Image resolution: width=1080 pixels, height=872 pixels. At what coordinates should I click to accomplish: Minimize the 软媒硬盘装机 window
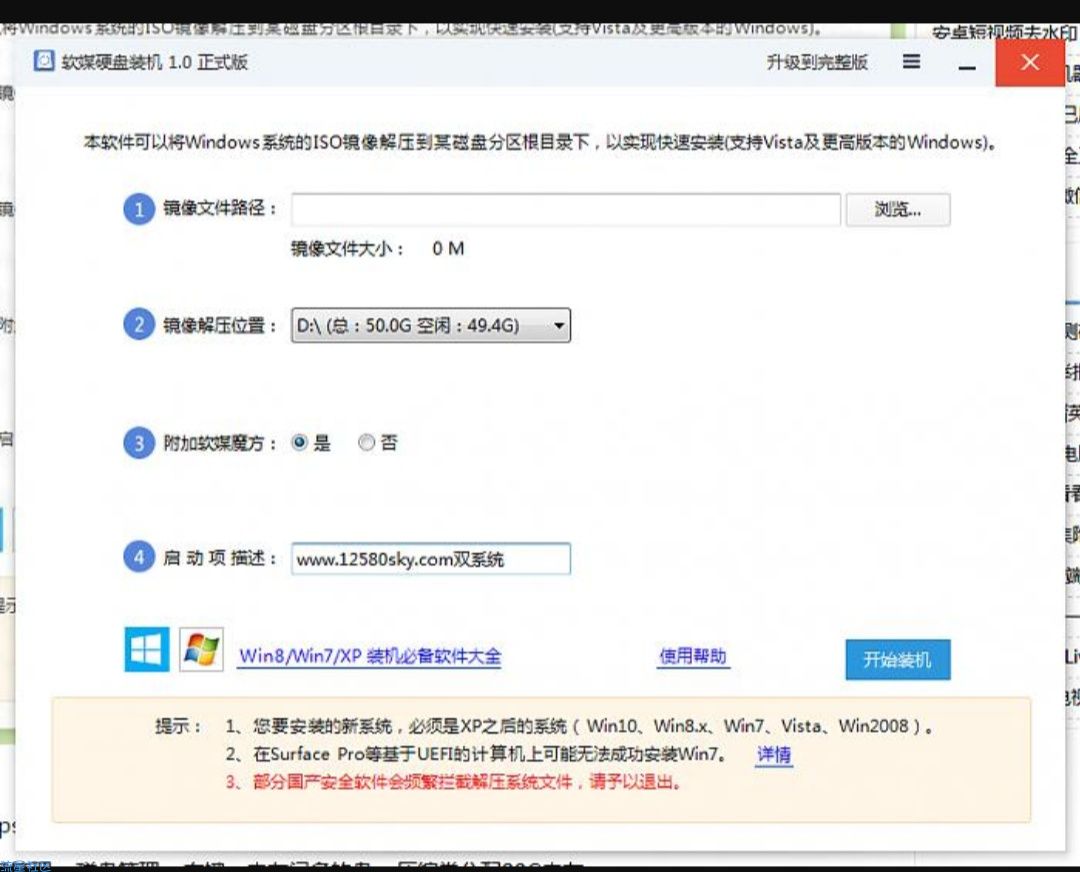click(x=967, y=67)
